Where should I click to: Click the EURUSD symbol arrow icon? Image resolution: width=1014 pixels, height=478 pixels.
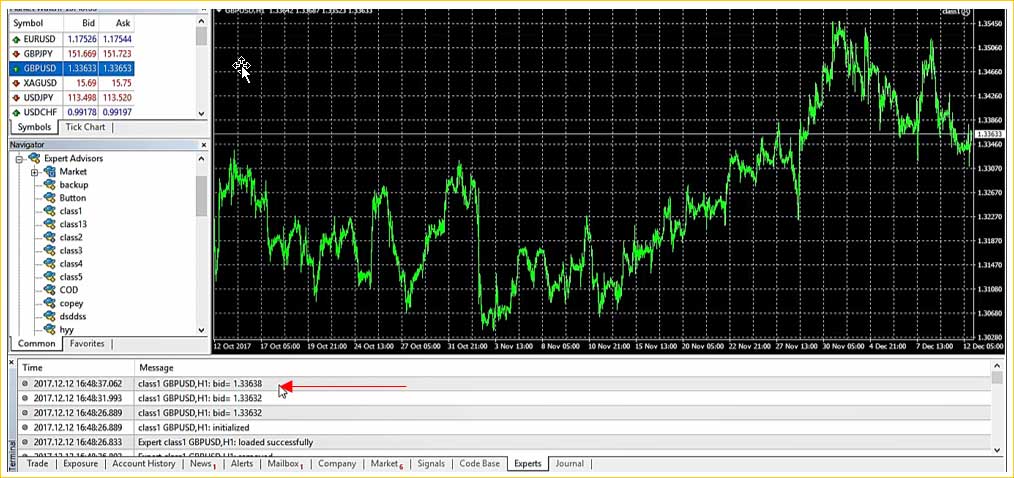[16, 39]
